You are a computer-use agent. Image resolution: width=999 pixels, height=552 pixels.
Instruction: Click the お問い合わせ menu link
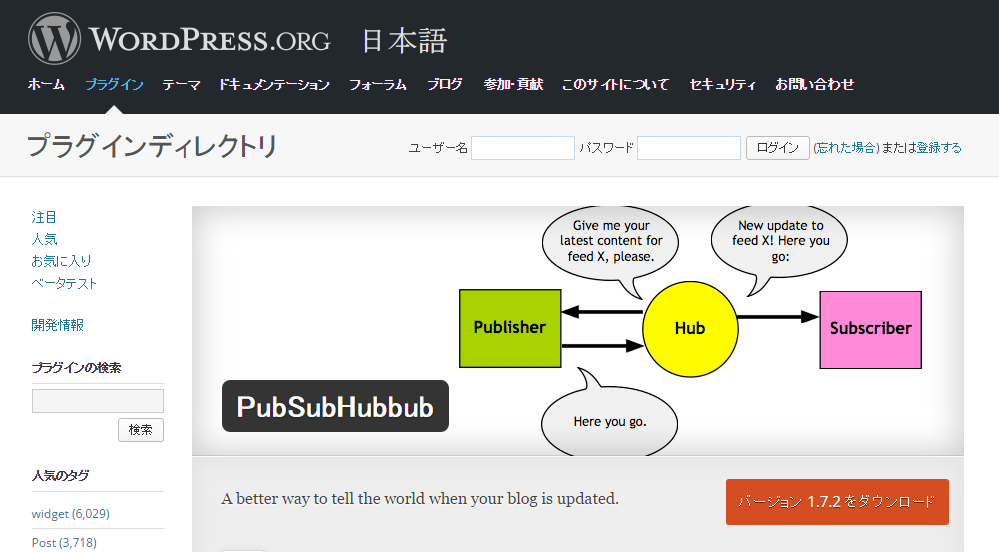pyautogui.click(x=815, y=85)
